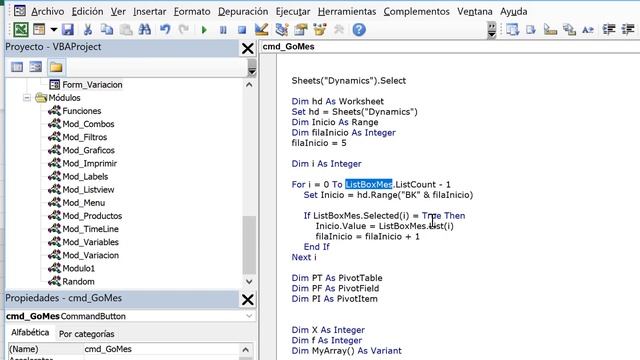Click the Find binoculars icon
Screen dimensions: 640x360
point(145,30)
